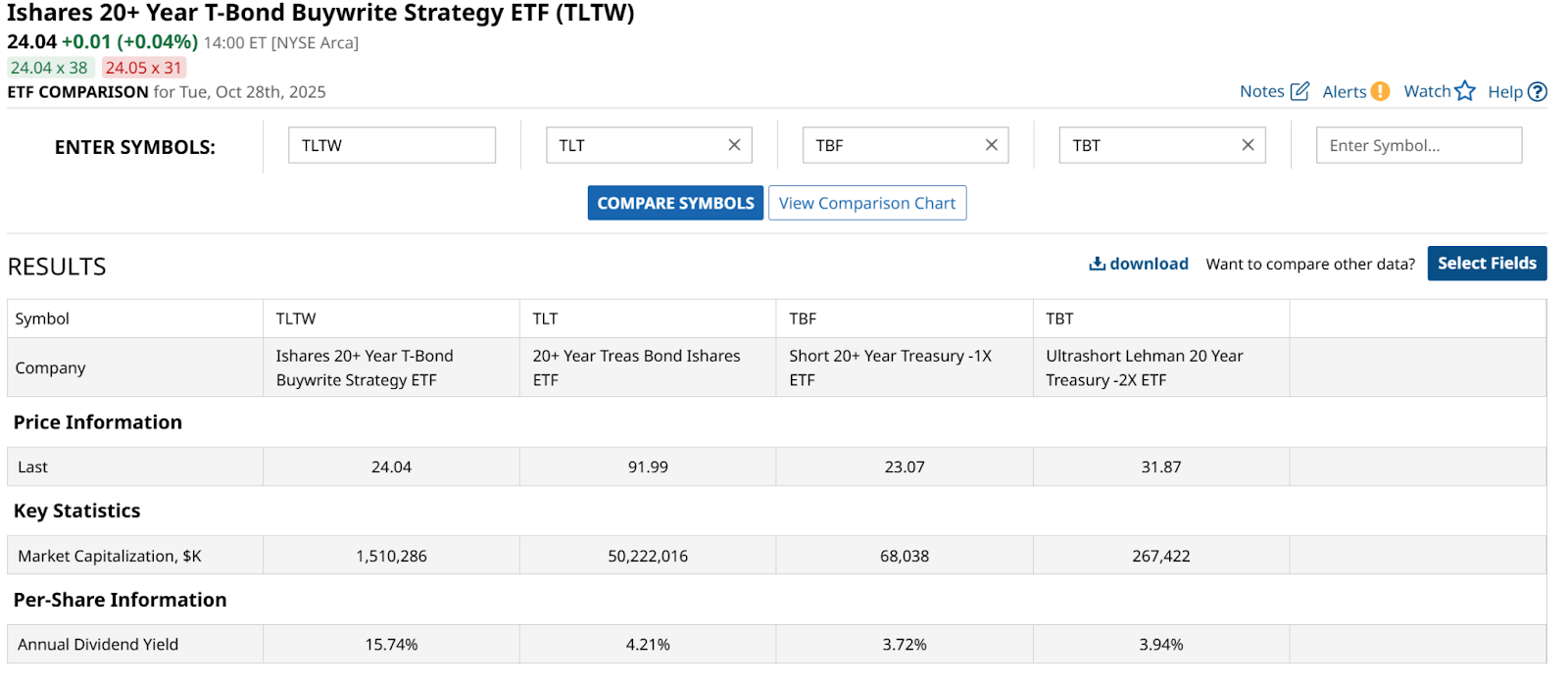Clear the TBF symbol field X
This screenshot has width=1568, height=684.
(991, 145)
